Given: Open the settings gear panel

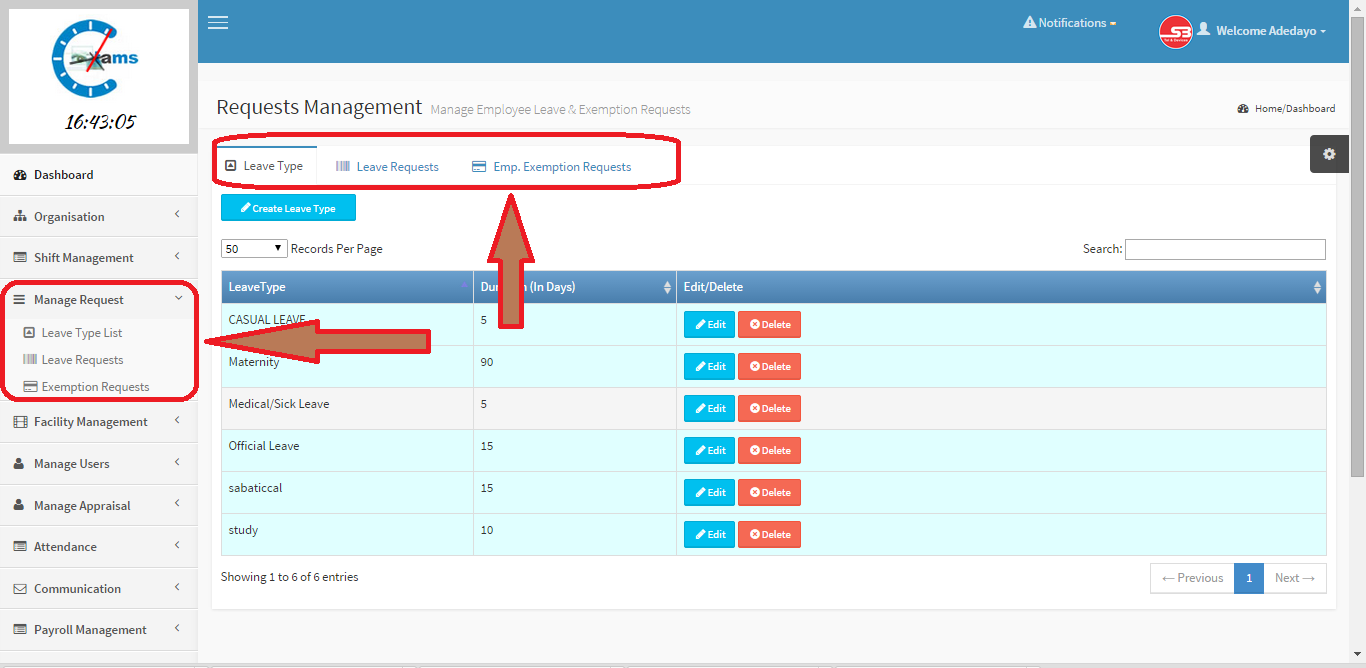Looking at the screenshot, I should tap(1328, 154).
